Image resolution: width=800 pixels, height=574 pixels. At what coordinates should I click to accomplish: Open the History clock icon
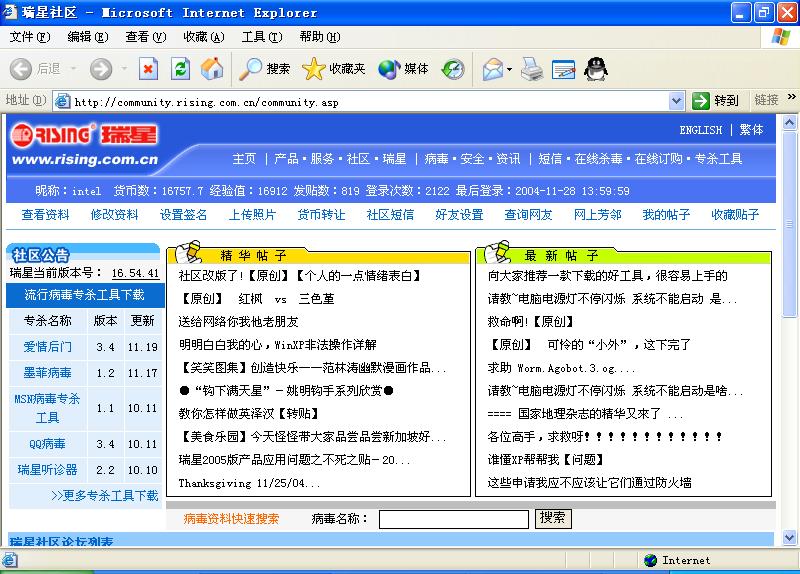(x=453, y=68)
